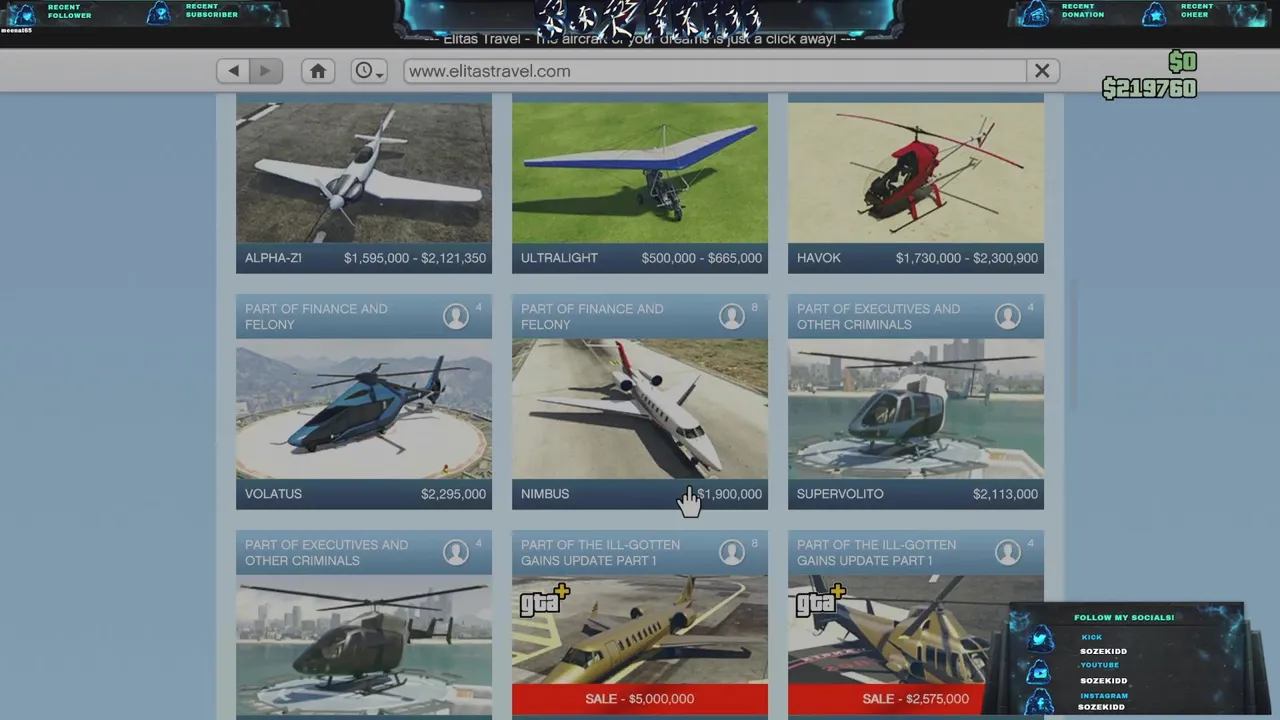
Task: Click the Recent Subscriber overlay icon
Action: (x=160, y=13)
